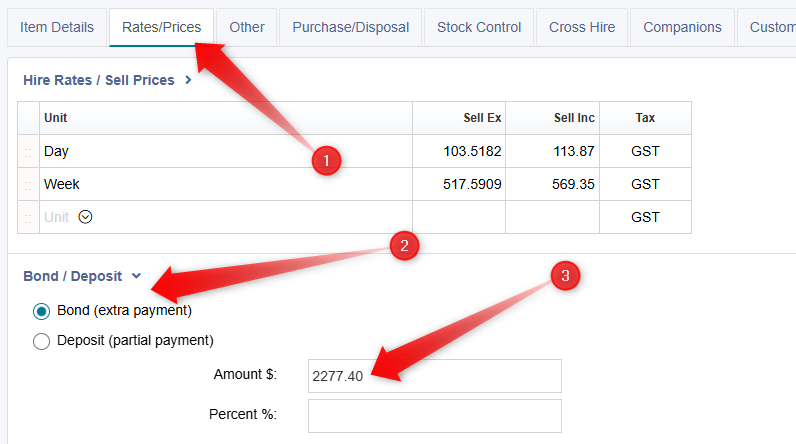796x444 pixels.
Task: Click the Day row GST tax cell
Action: [645, 152]
